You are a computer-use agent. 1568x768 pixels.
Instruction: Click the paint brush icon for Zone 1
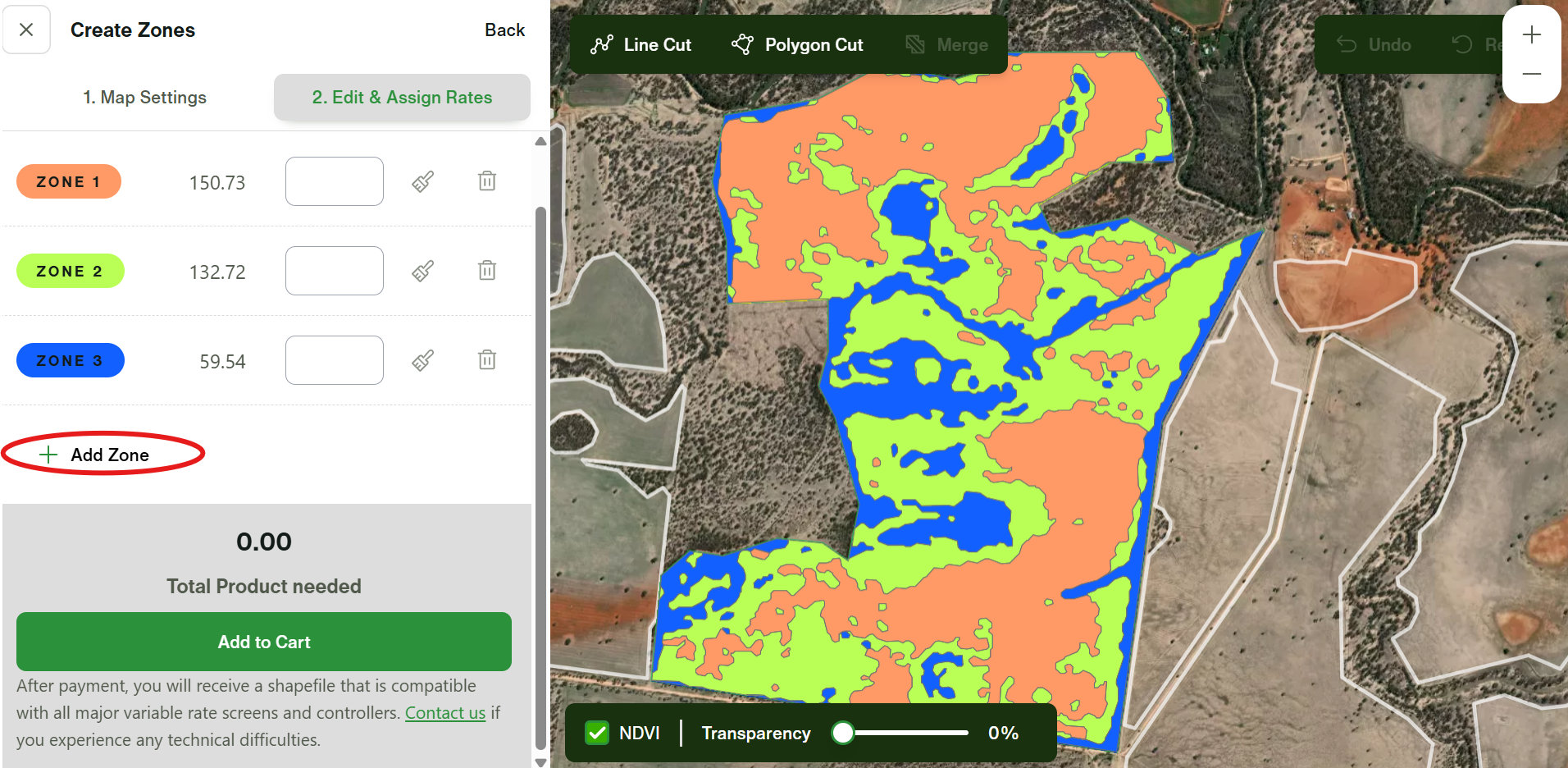pyautogui.click(x=422, y=181)
